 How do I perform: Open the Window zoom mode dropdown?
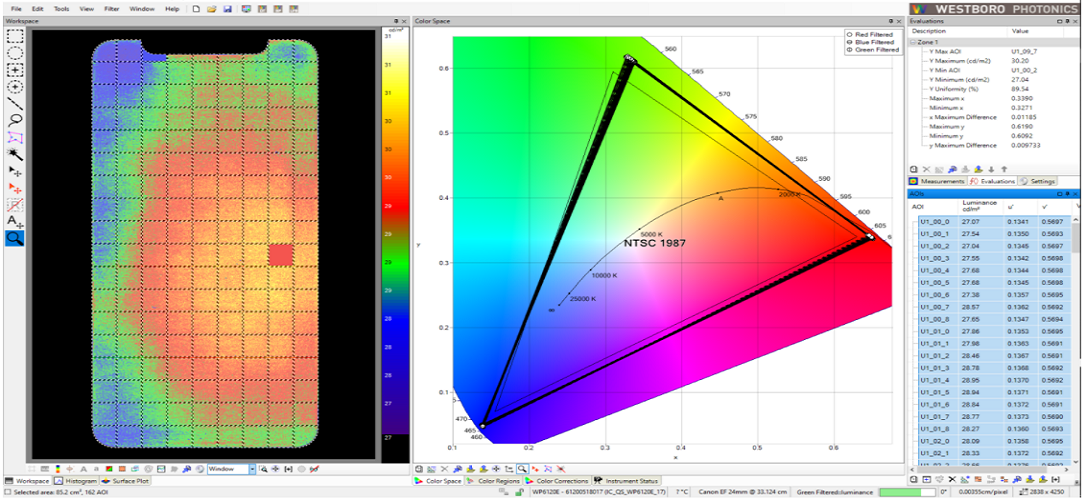click(251, 468)
